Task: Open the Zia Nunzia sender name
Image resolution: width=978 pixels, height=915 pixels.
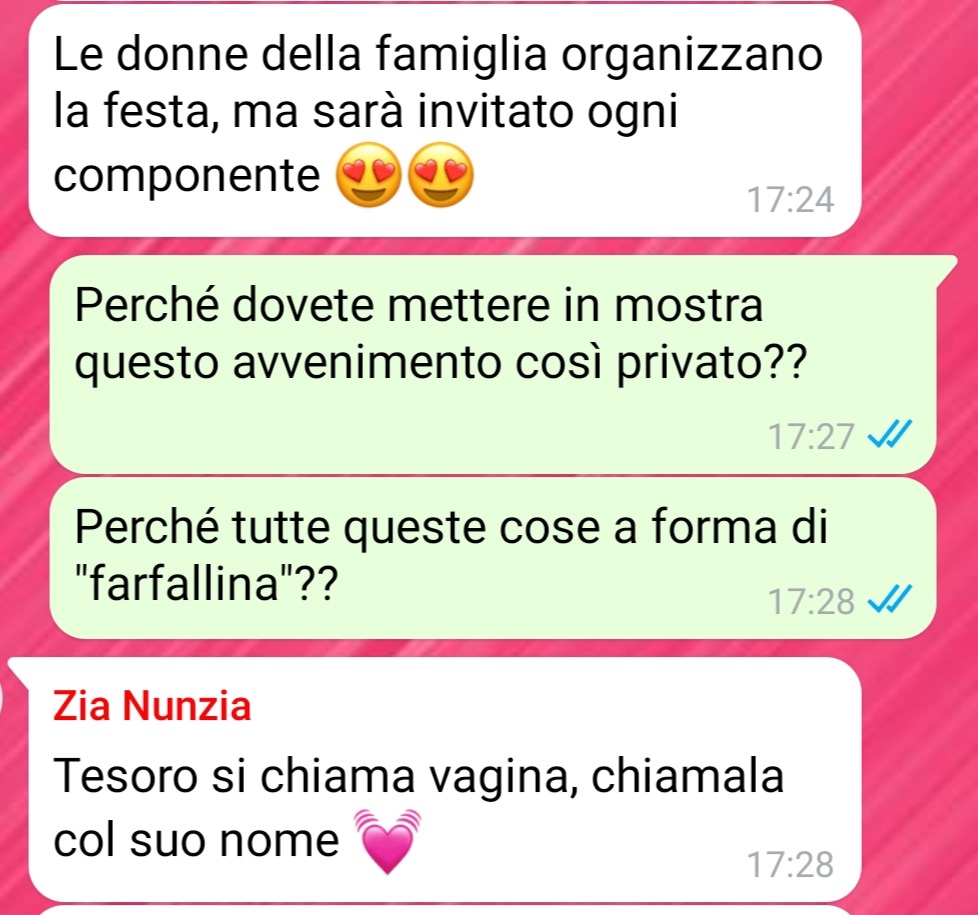Action: coord(152,706)
